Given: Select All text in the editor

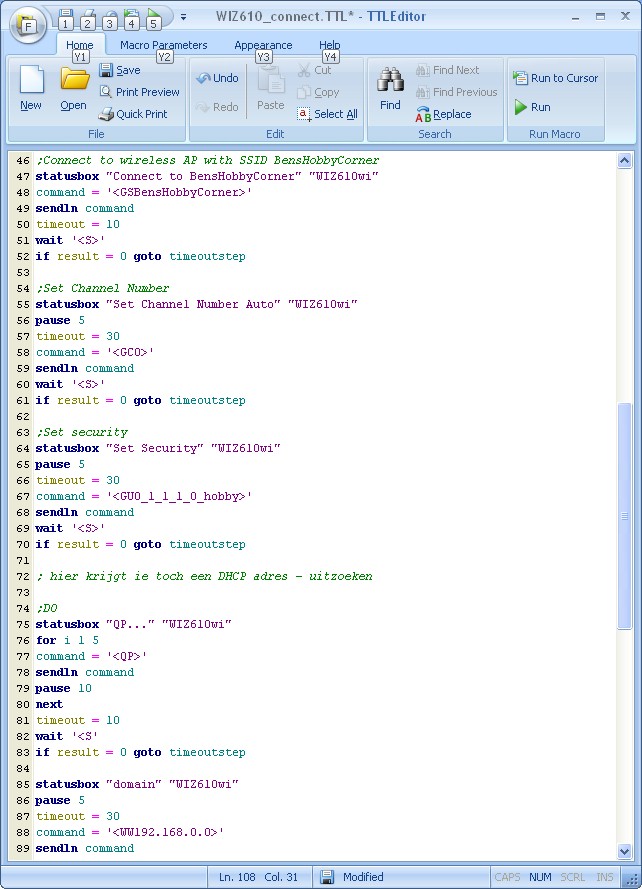Looking at the screenshot, I should 327,114.
